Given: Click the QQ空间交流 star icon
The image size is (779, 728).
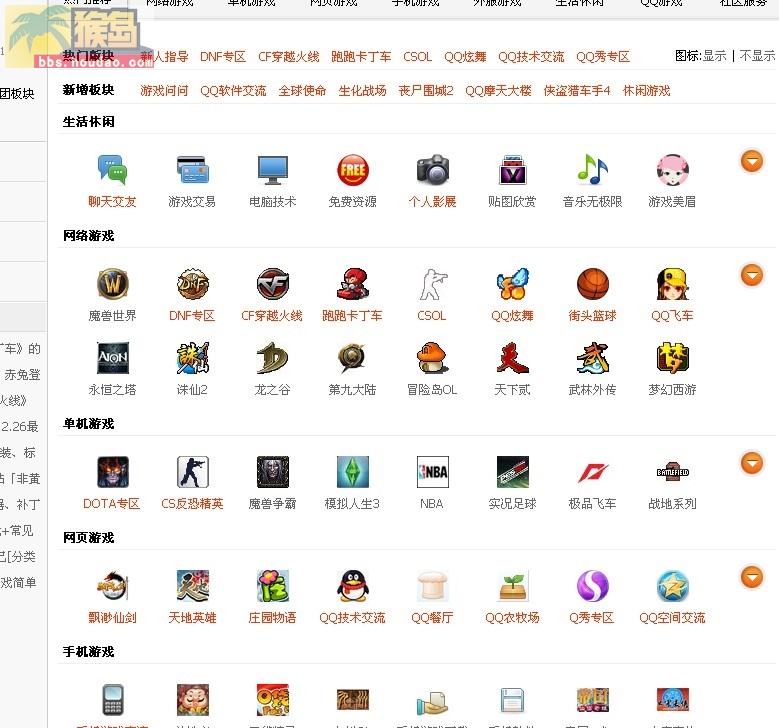Looking at the screenshot, I should [673, 585].
